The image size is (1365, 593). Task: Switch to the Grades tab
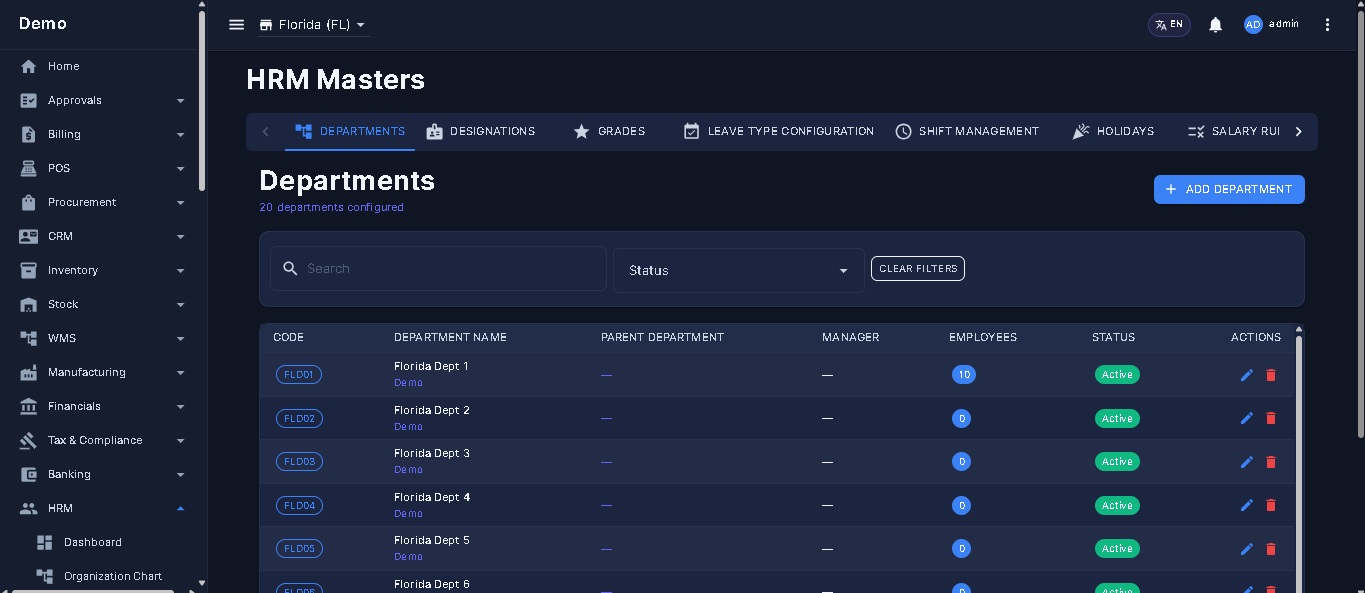[609, 131]
